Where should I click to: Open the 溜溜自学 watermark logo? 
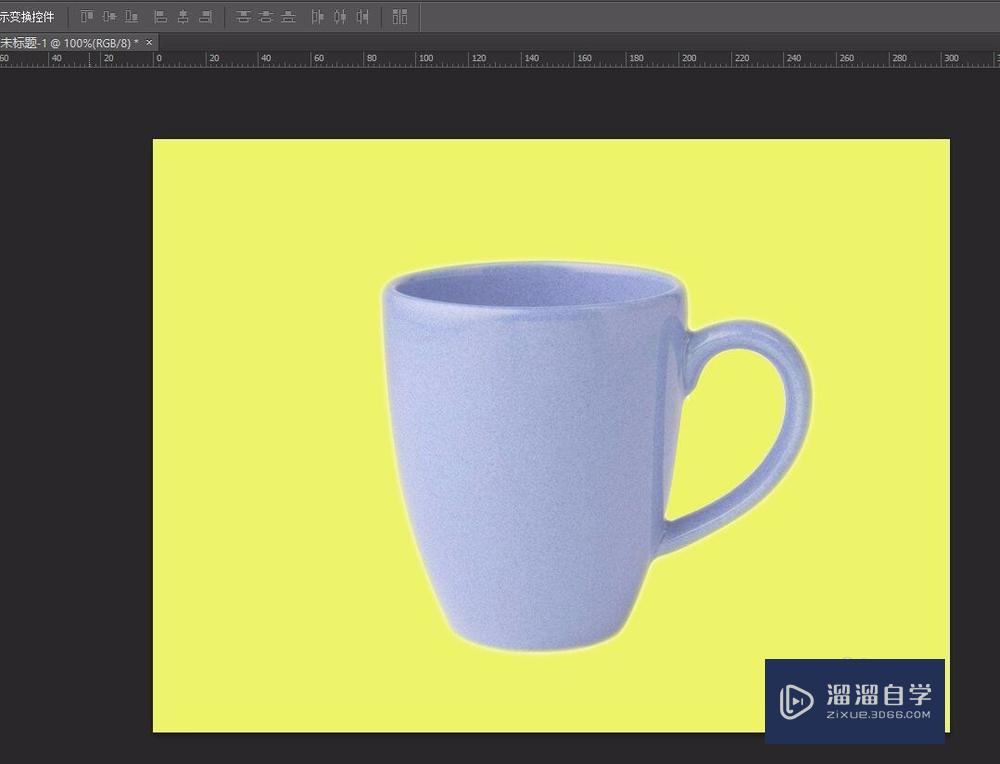(855, 700)
